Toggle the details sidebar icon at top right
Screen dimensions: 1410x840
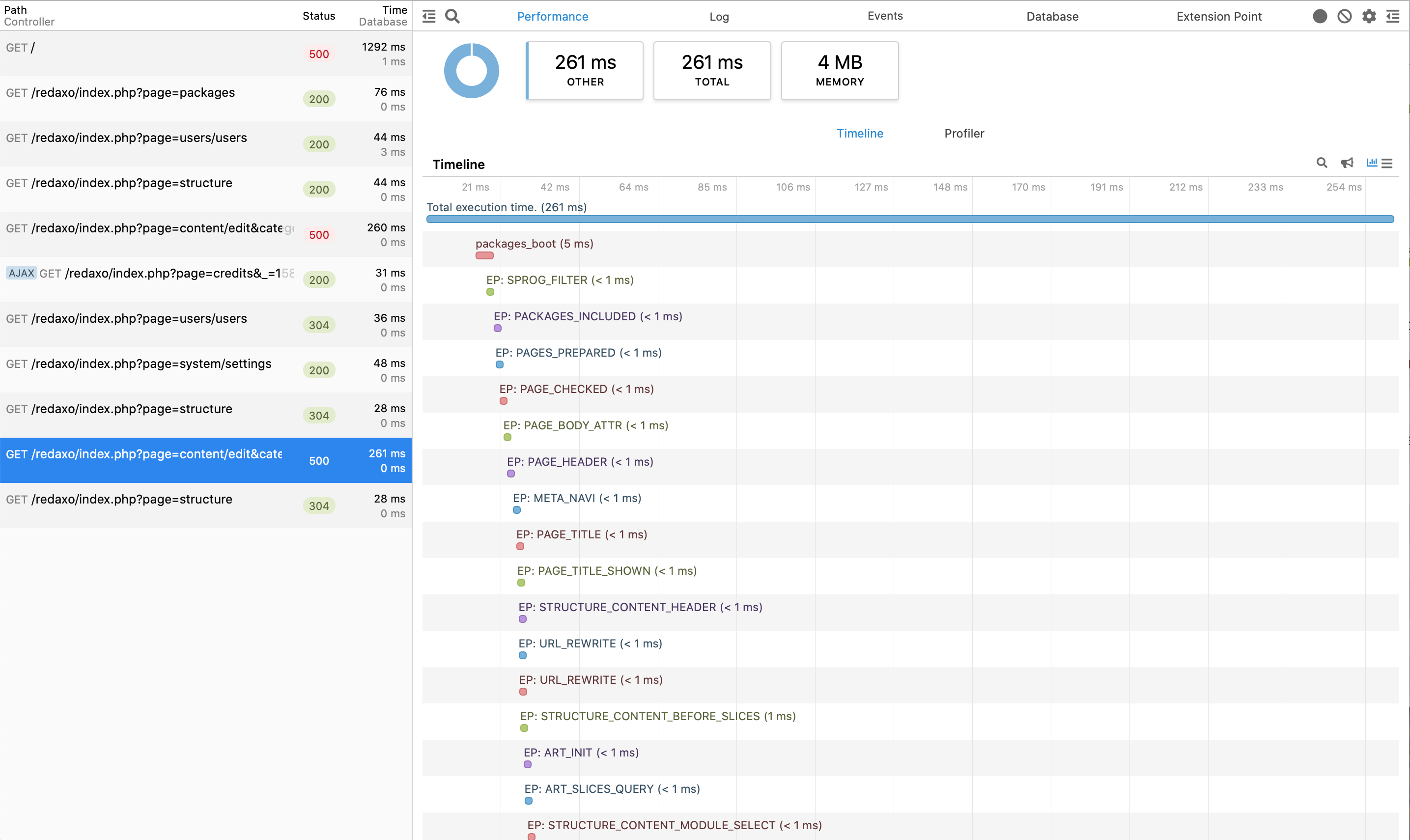click(x=1393, y=16)
